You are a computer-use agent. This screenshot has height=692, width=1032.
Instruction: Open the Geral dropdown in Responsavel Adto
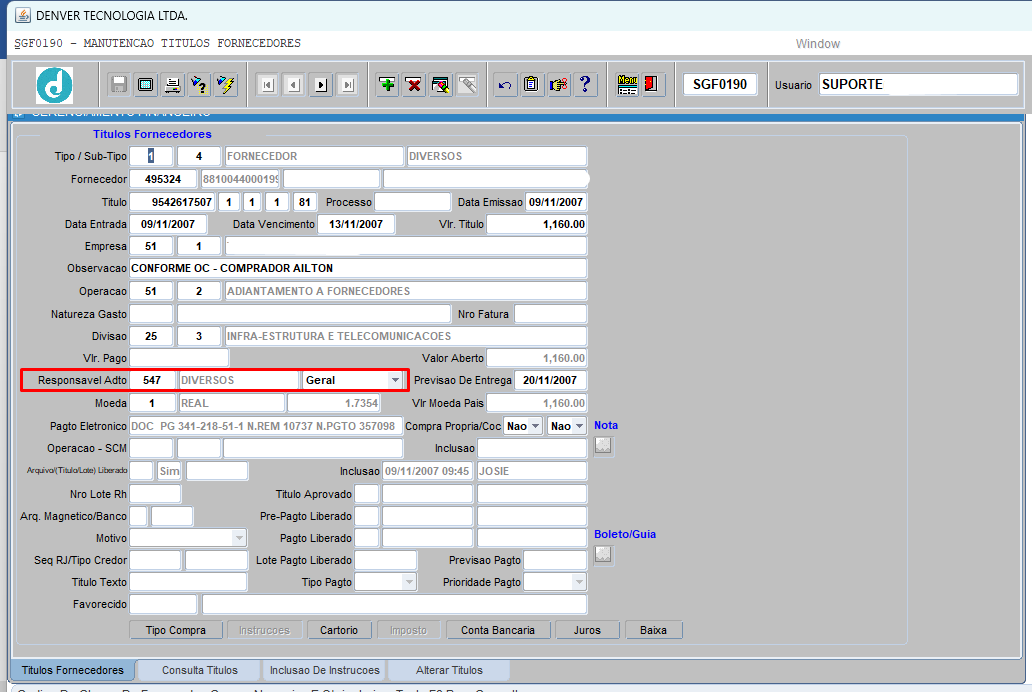(395, 380)
